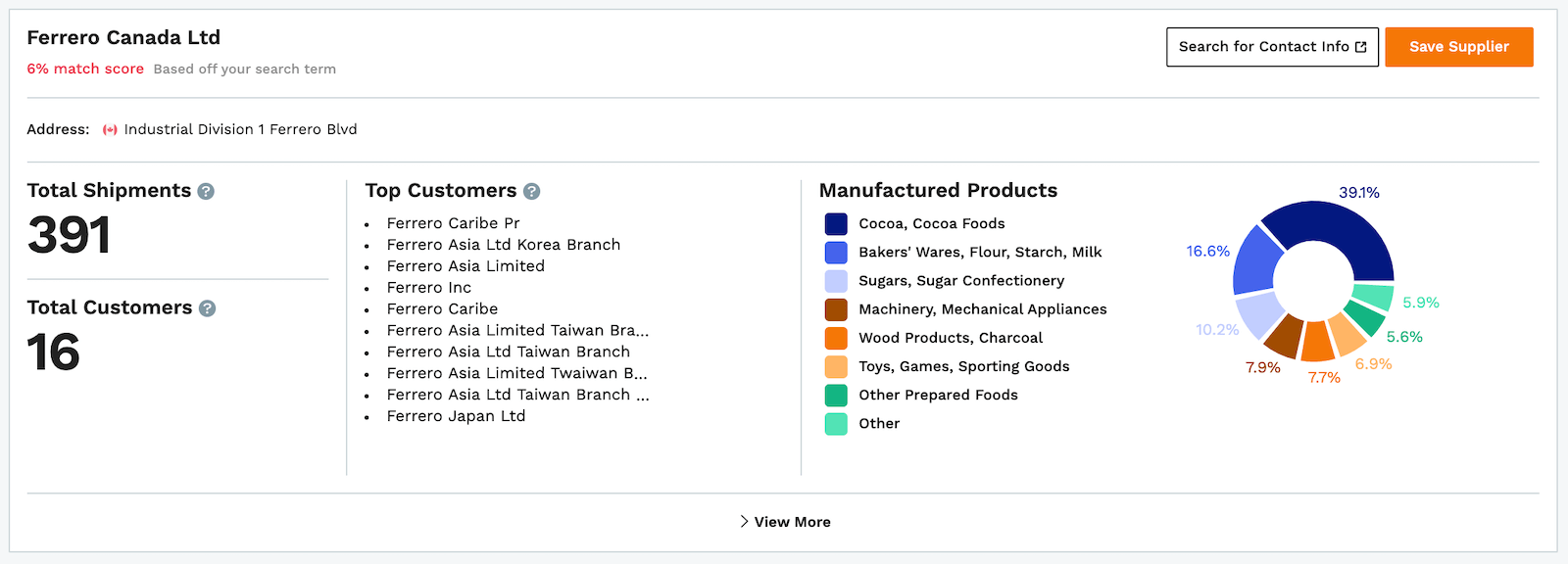Select the Cocoa, Cocoa Foods color swatch
Viewport: 1568px width, 564px height.
click(836, 224)
